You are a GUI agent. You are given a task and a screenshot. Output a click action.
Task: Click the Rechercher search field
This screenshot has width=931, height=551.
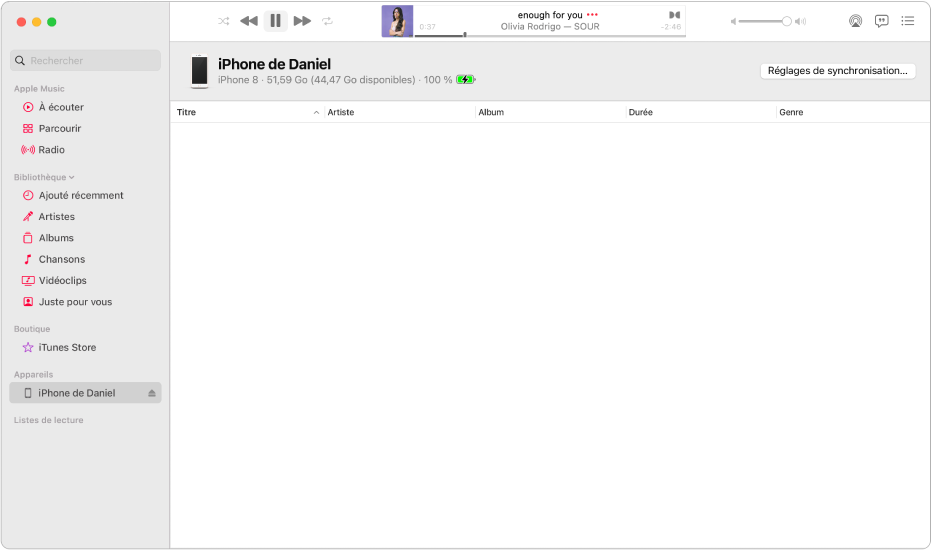coord(86,61)
